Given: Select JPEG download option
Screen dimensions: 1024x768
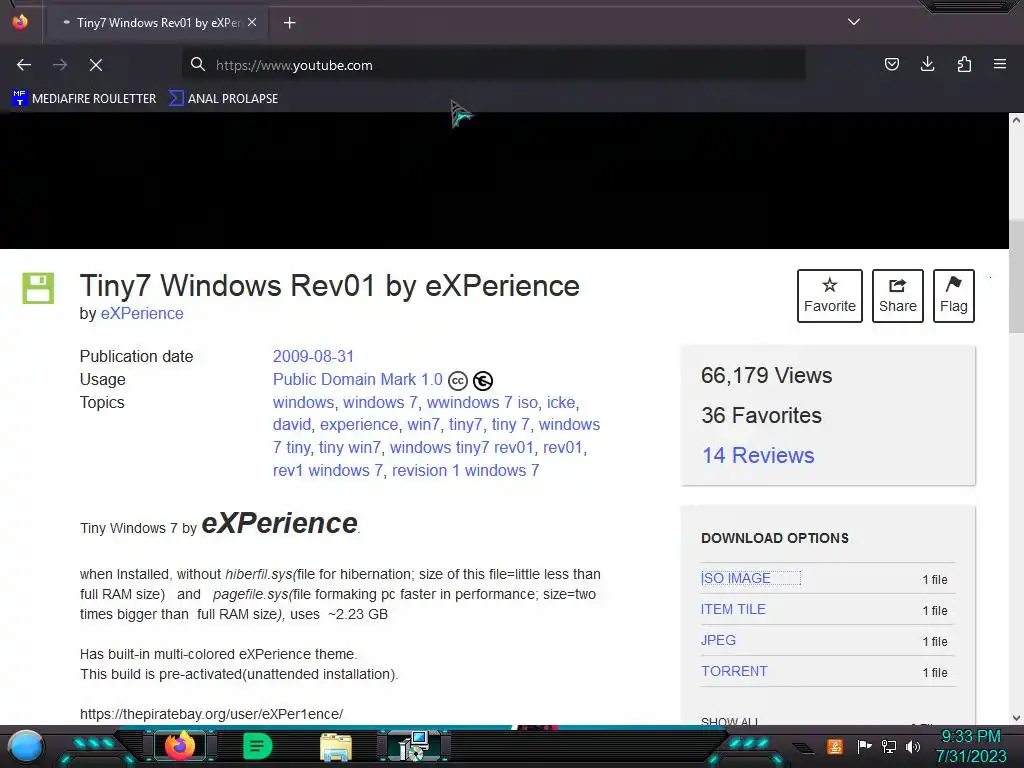Looking at the screenshot, I should pyautogui.click(x=718, y=640).
